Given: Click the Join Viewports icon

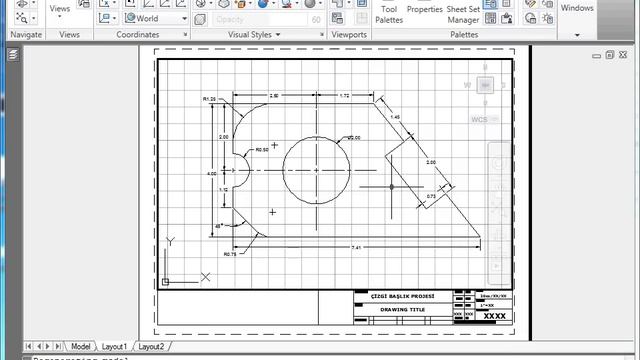Looking at the screenshot, I should 362,18.
